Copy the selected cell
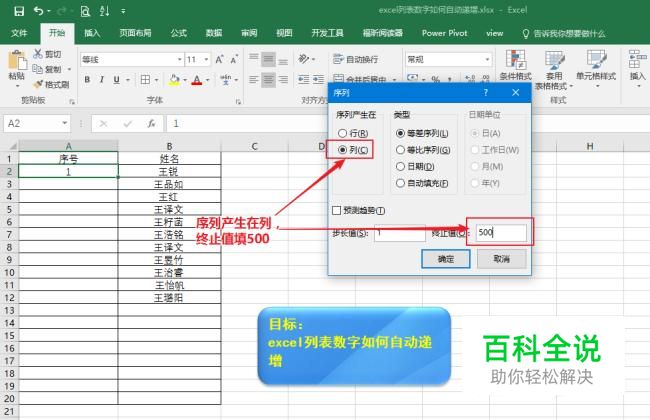Viewport: 650px width, 420px height. [47, 69]
